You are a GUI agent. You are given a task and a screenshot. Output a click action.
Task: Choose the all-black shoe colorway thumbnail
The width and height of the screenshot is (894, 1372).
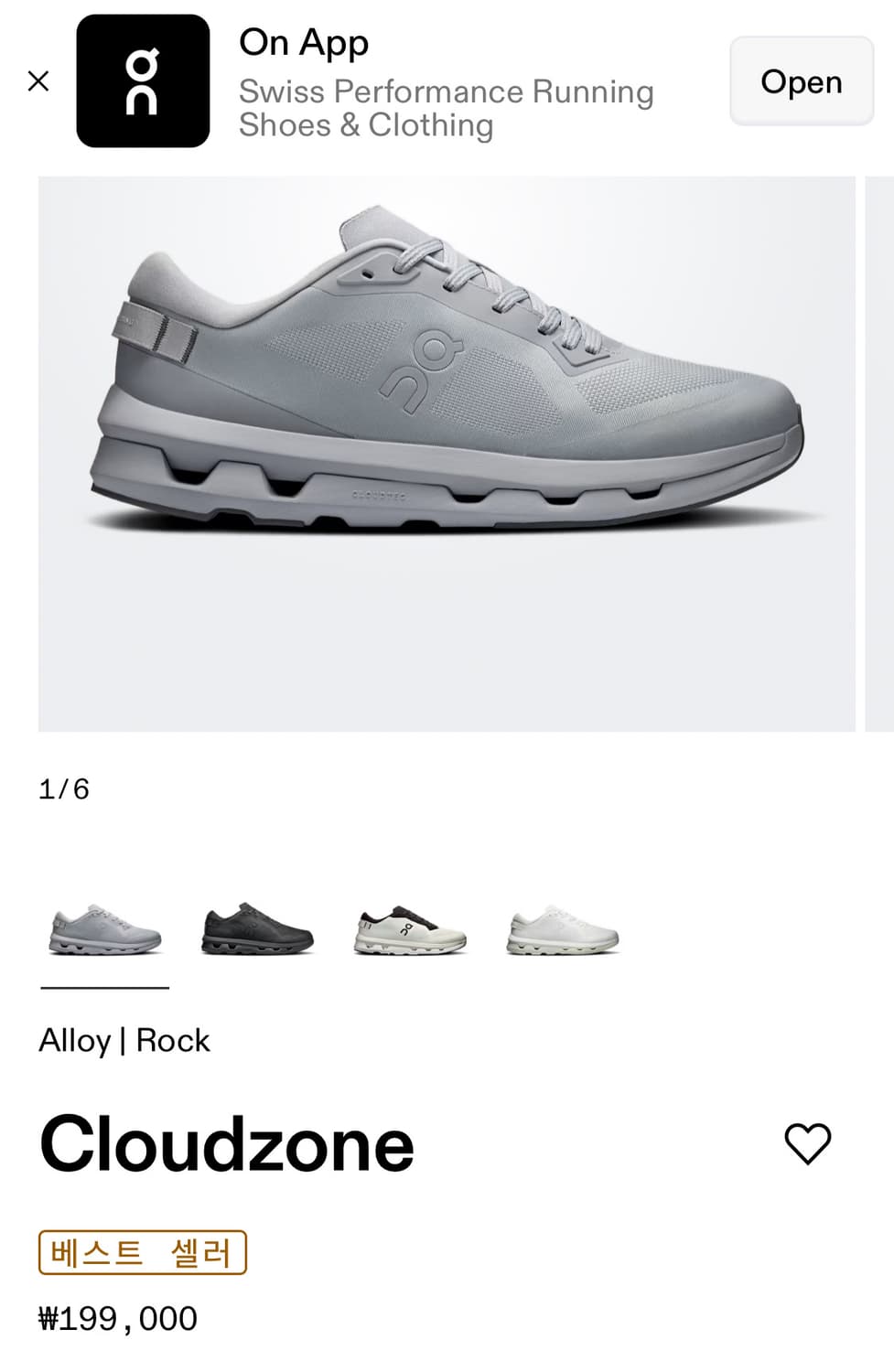(x=258, y=929)
